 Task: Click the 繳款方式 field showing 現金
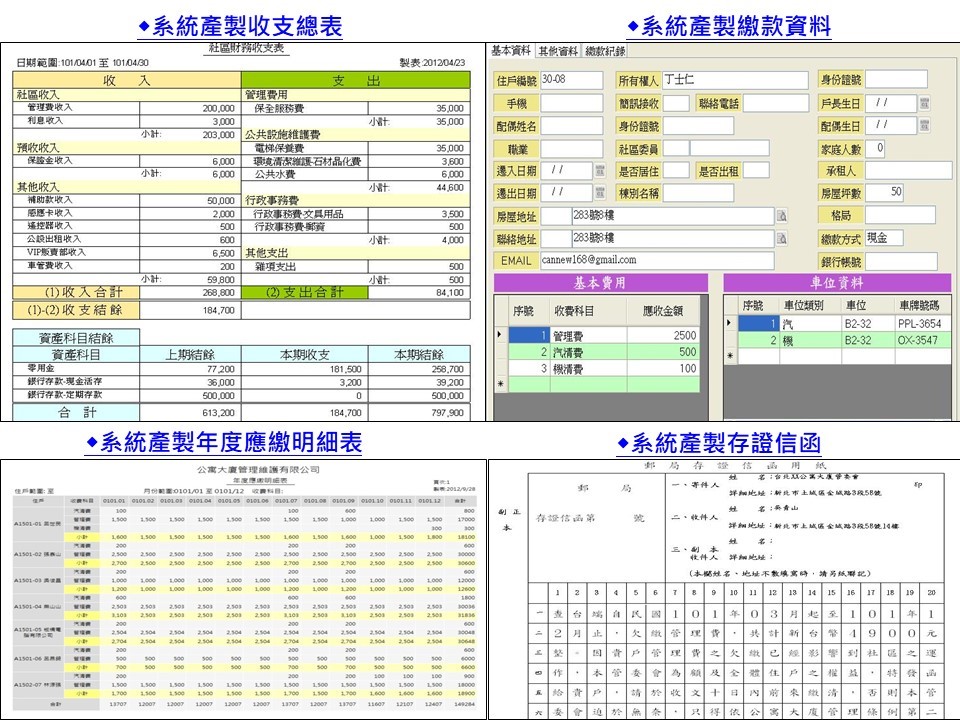coord(885,238)
